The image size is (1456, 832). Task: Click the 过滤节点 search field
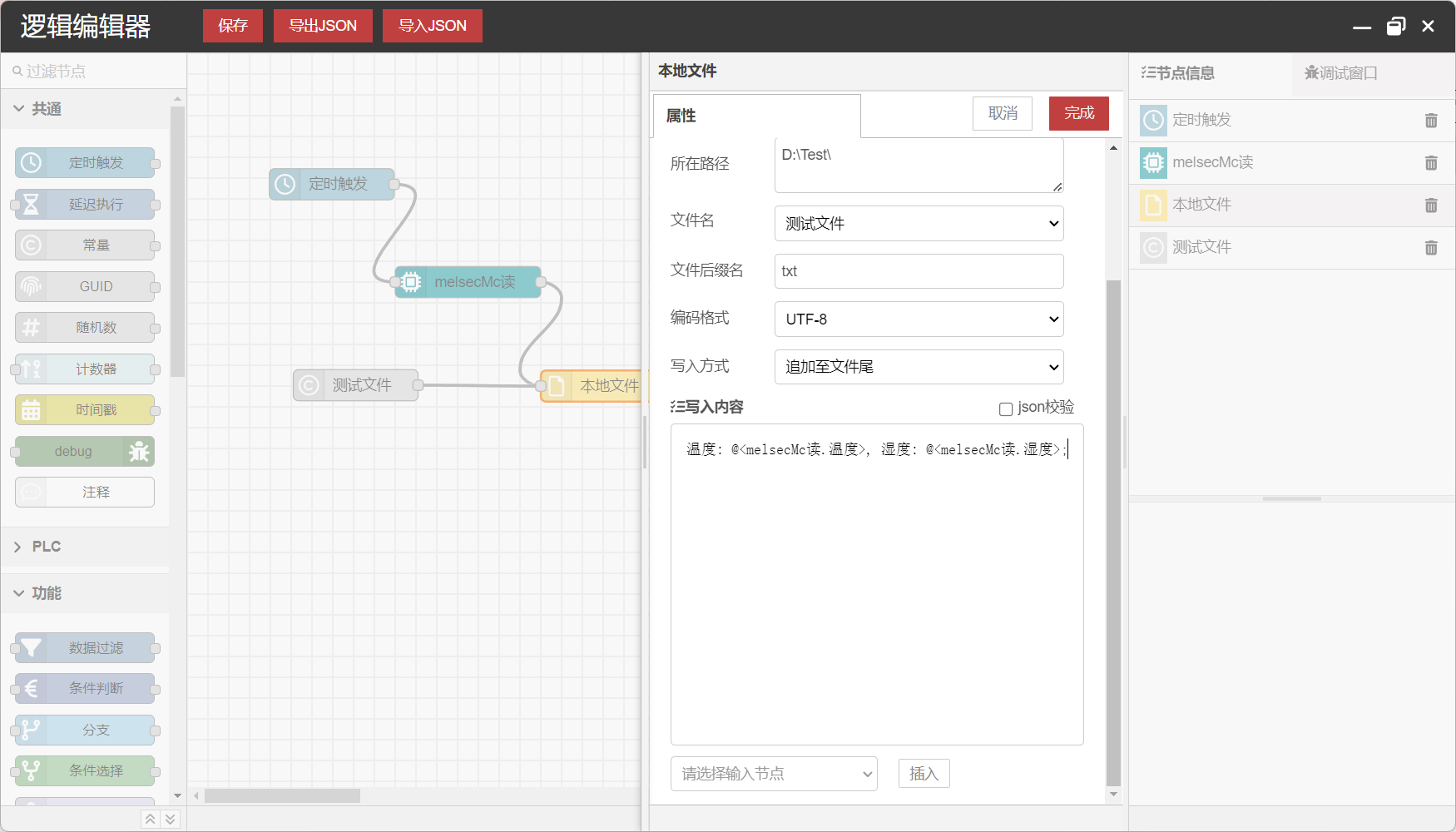coord(93,72)
